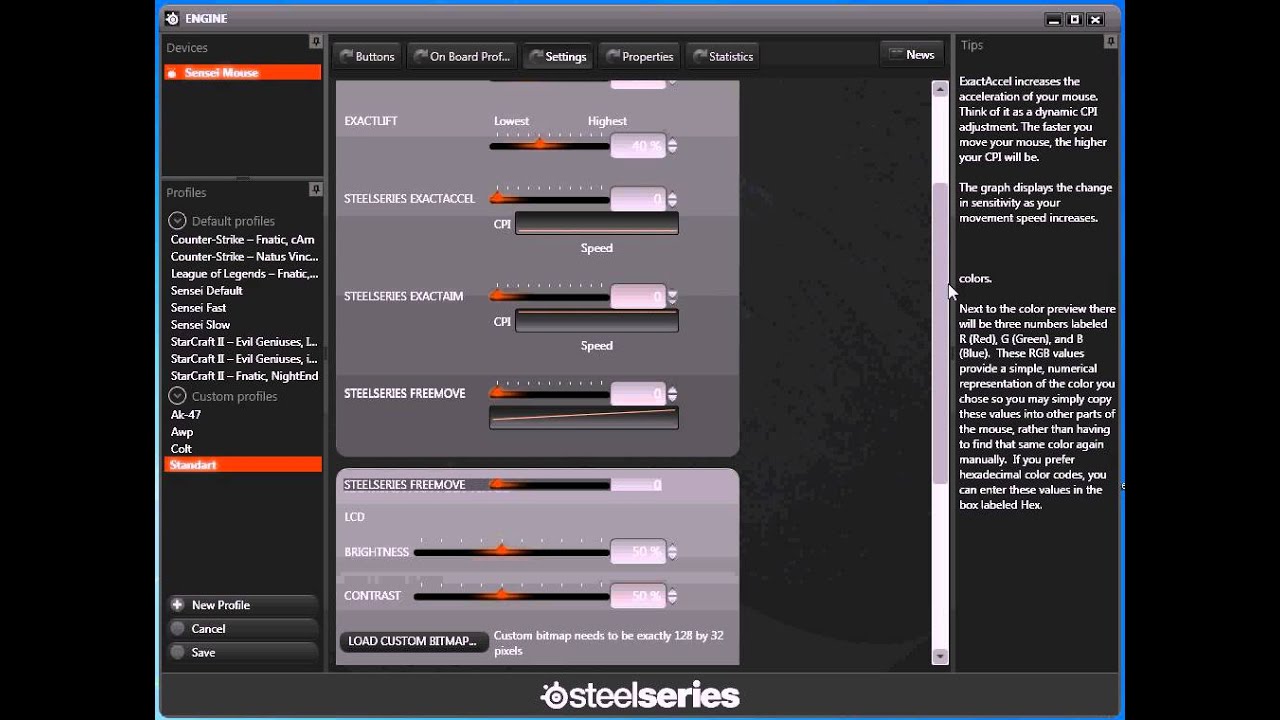
Task: Increase Brightness using the stepper up arrow
Action: (x=672, y=547)
